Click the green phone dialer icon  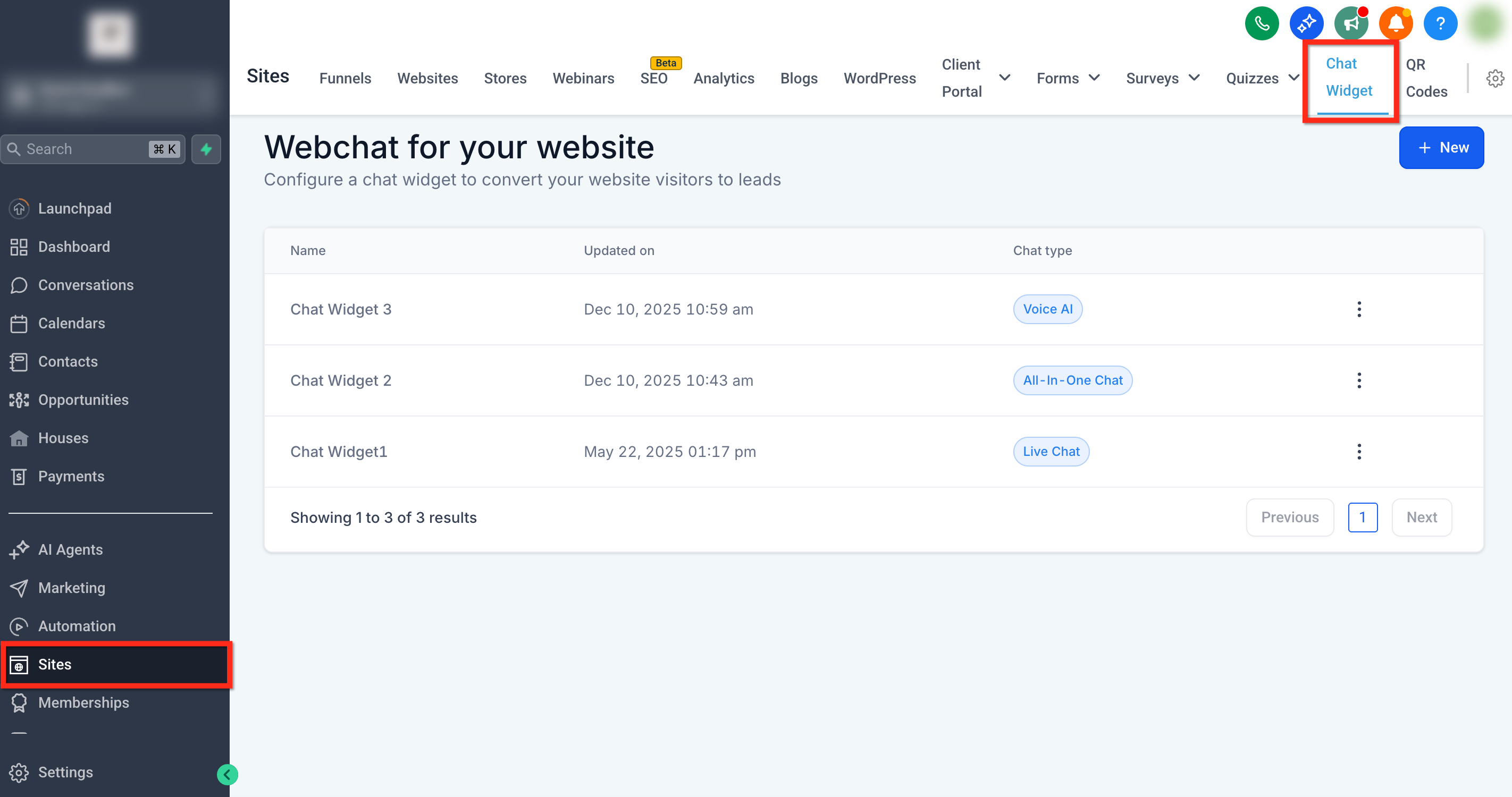click(x=1262, y=23)
